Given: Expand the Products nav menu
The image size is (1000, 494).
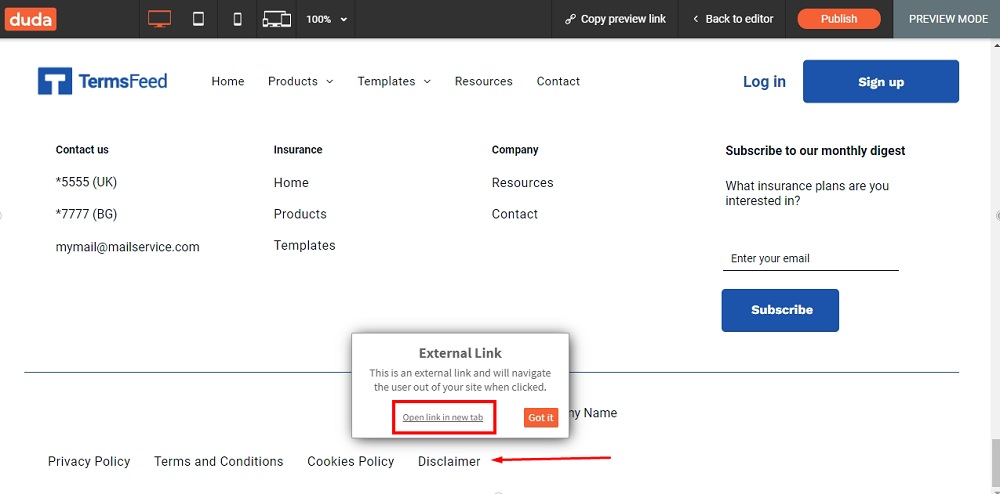Looking at the screenshot, I should pos(300,81).
